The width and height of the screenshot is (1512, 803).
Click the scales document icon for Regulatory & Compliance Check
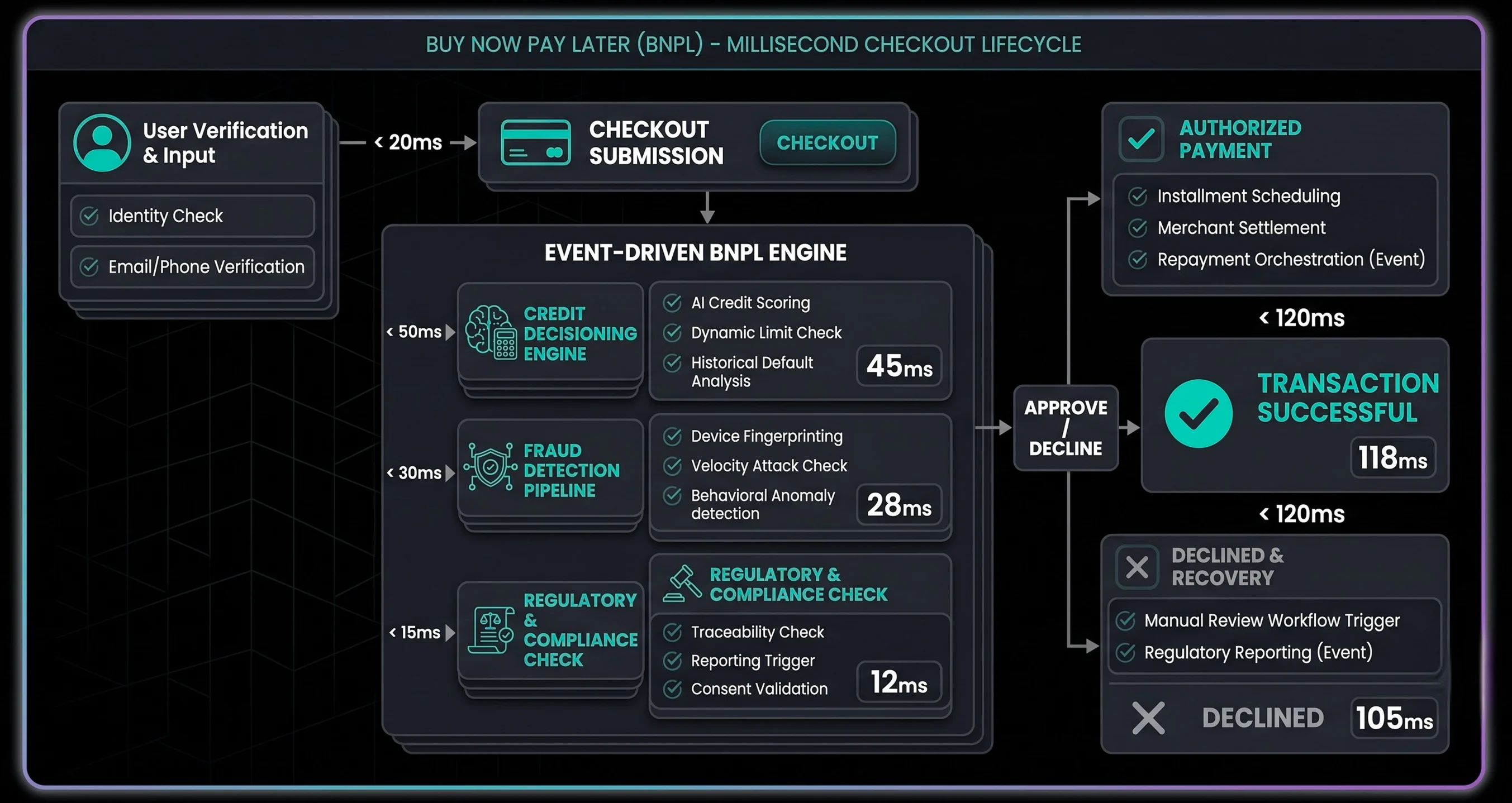[491, 630]
